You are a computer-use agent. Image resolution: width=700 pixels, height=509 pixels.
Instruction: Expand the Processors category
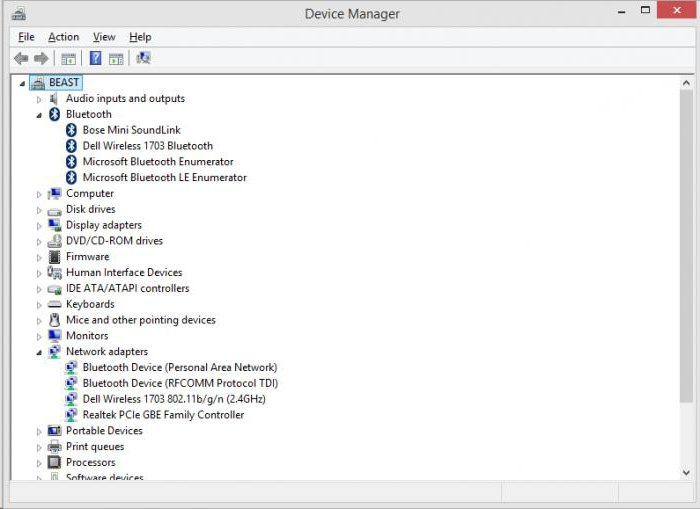click(x=39, y=463)
